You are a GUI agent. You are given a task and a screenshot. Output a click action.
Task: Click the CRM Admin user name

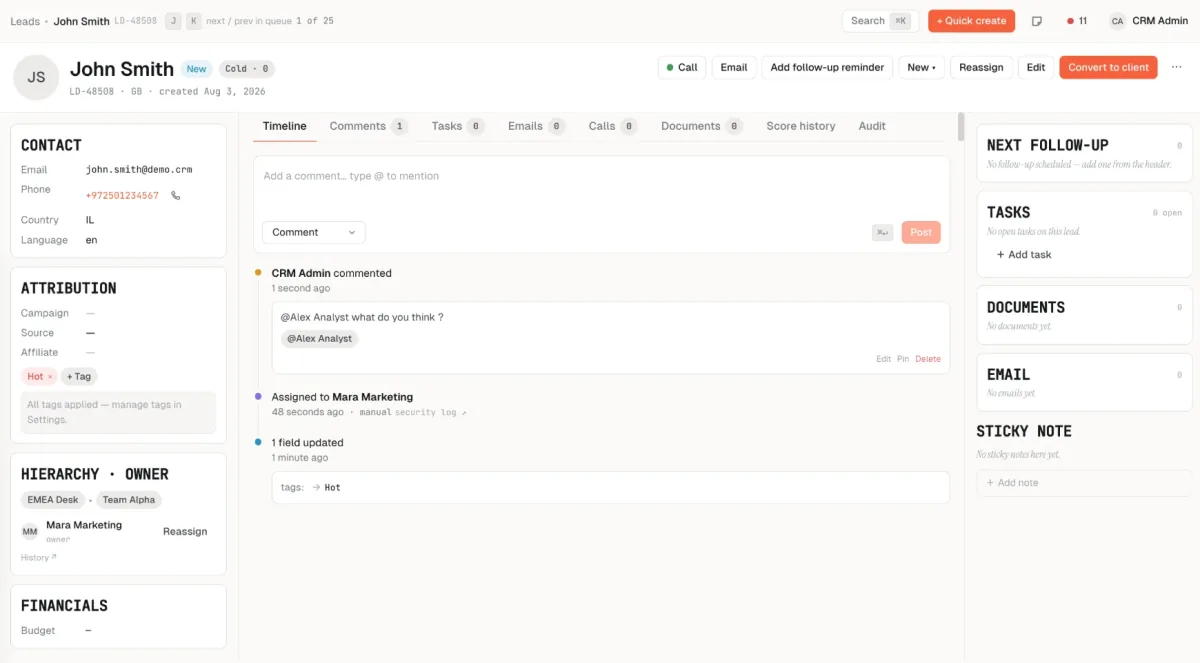(x=1160, y=21)
